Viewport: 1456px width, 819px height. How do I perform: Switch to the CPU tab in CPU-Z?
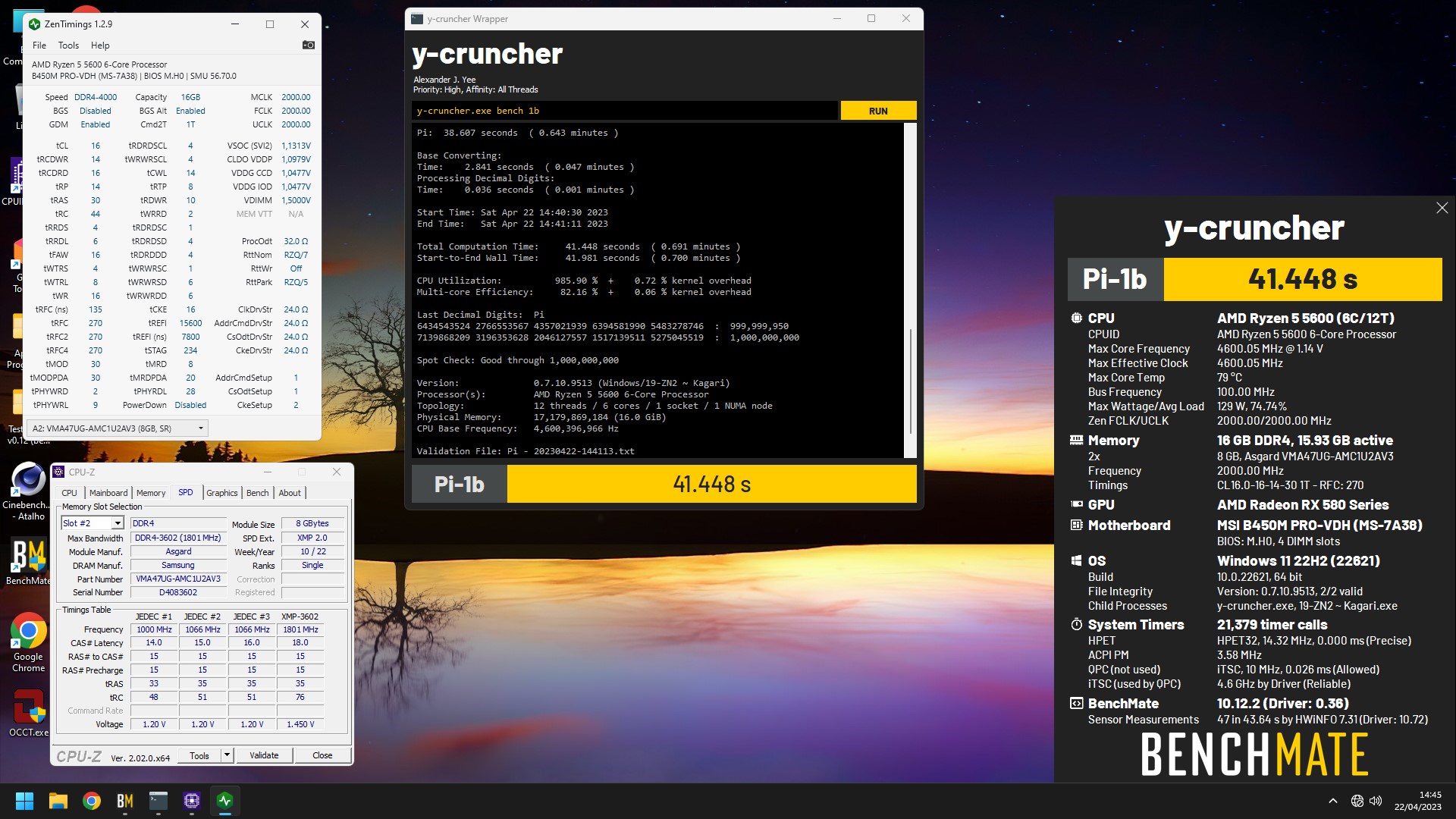(x=69, y=493)
